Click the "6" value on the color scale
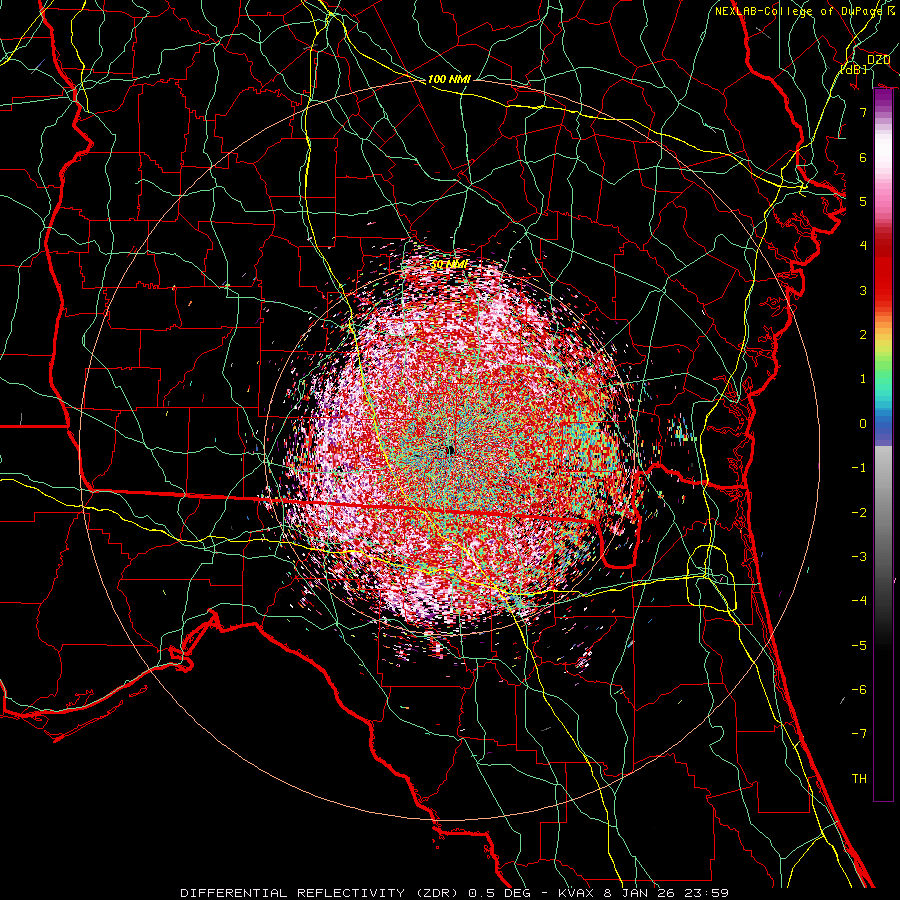The image size is (900, 900). point(863,157)
